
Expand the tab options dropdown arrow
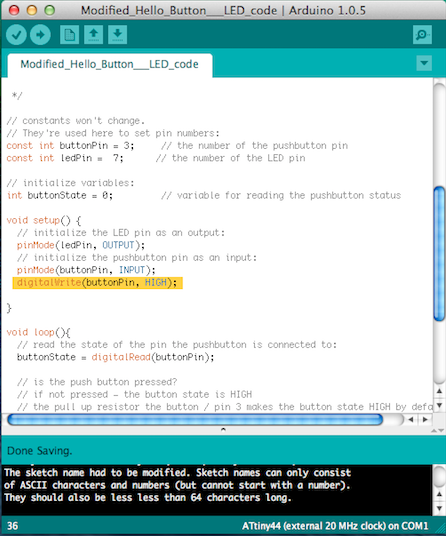point(424,63)
